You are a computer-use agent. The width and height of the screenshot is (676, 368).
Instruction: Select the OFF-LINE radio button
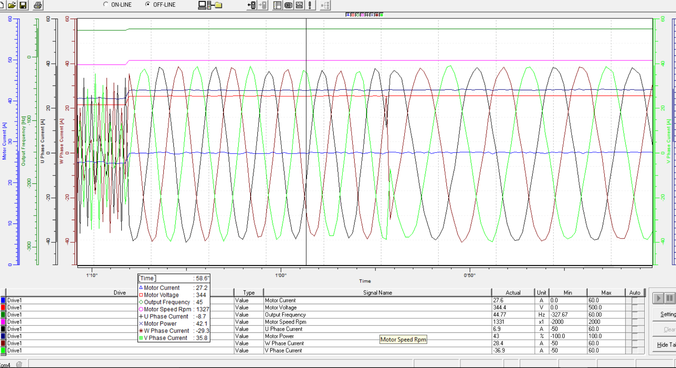pos(147,4)
